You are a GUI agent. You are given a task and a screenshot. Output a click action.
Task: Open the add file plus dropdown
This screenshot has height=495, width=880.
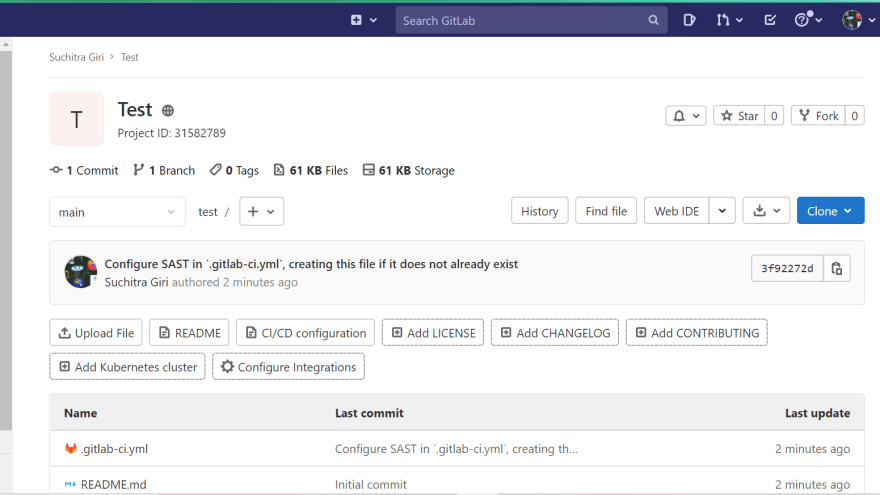point(262,212)
